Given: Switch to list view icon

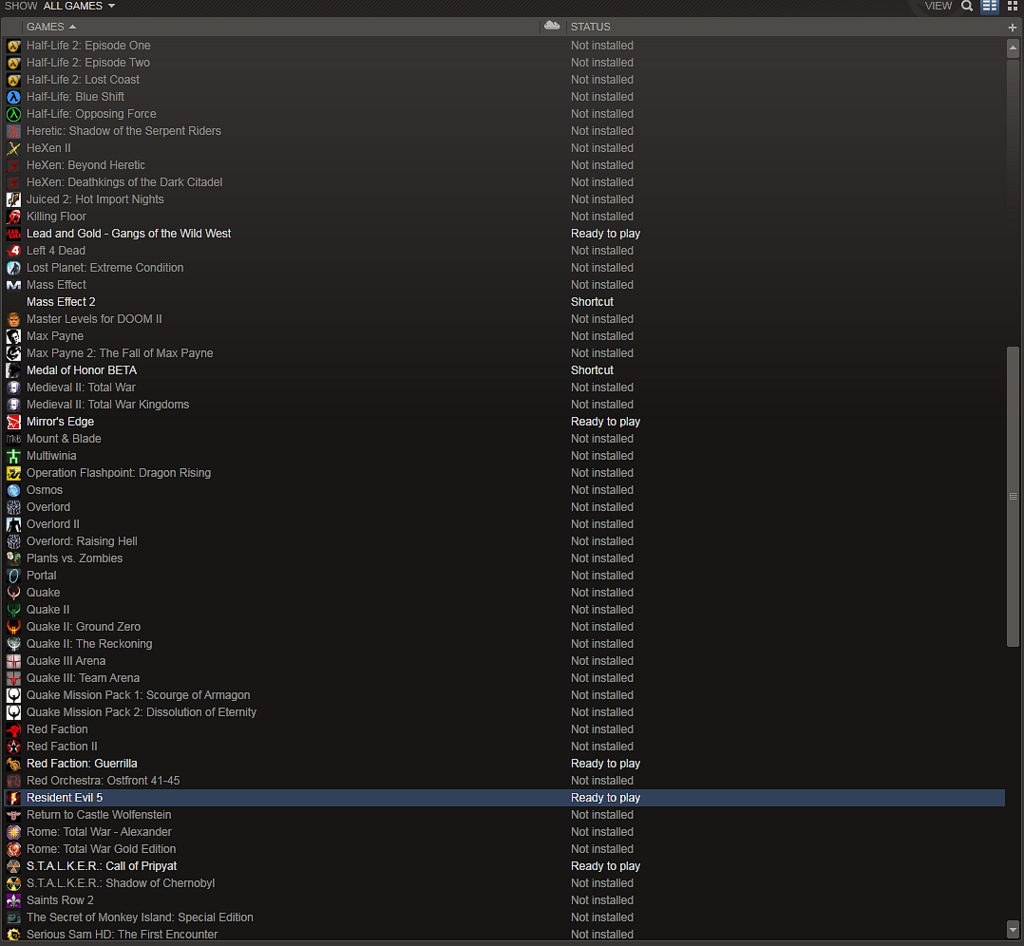Looking at the screenshot, I should [x=990, y=6].
